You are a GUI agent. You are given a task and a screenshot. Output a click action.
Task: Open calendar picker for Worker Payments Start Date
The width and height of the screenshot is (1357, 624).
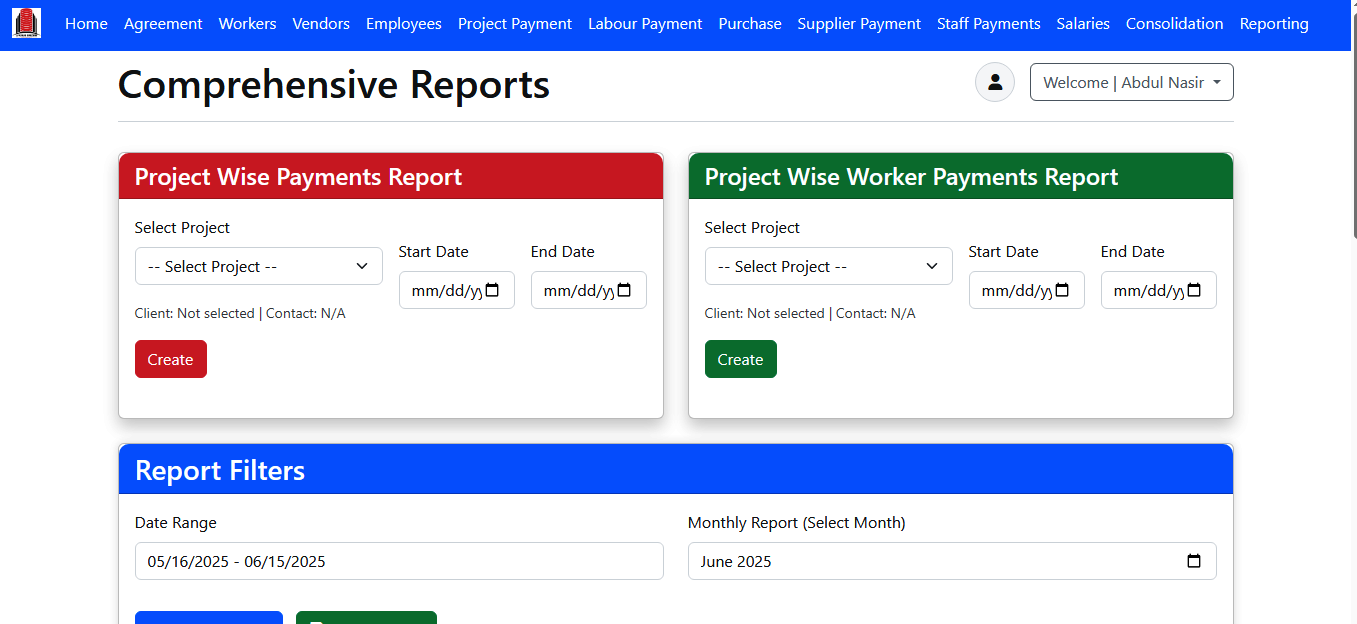(1062, 291)
